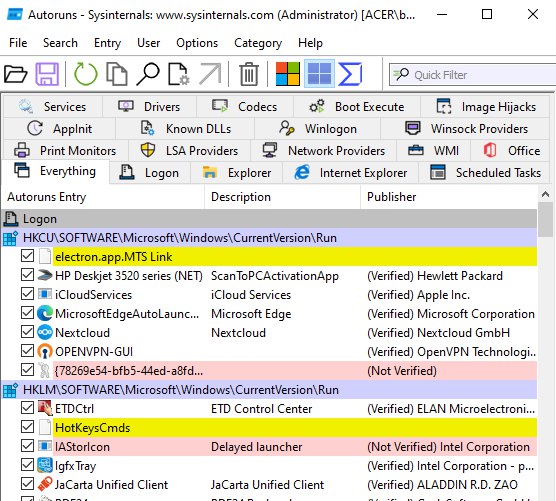Click the IAStorIcon entry icon
556x501 pixels.
coord(45,446)
